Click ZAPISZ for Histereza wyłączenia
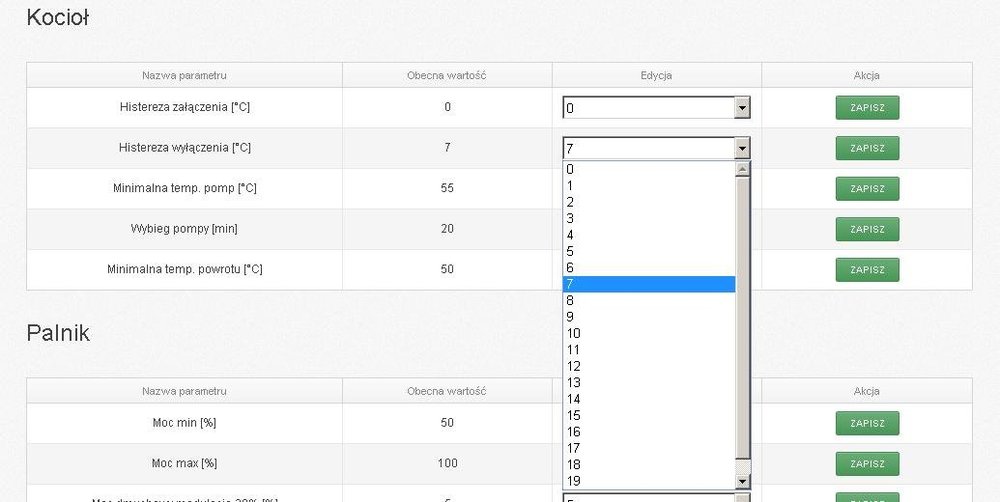Viewport: 1000px width, 502px height. click(867, 148)
